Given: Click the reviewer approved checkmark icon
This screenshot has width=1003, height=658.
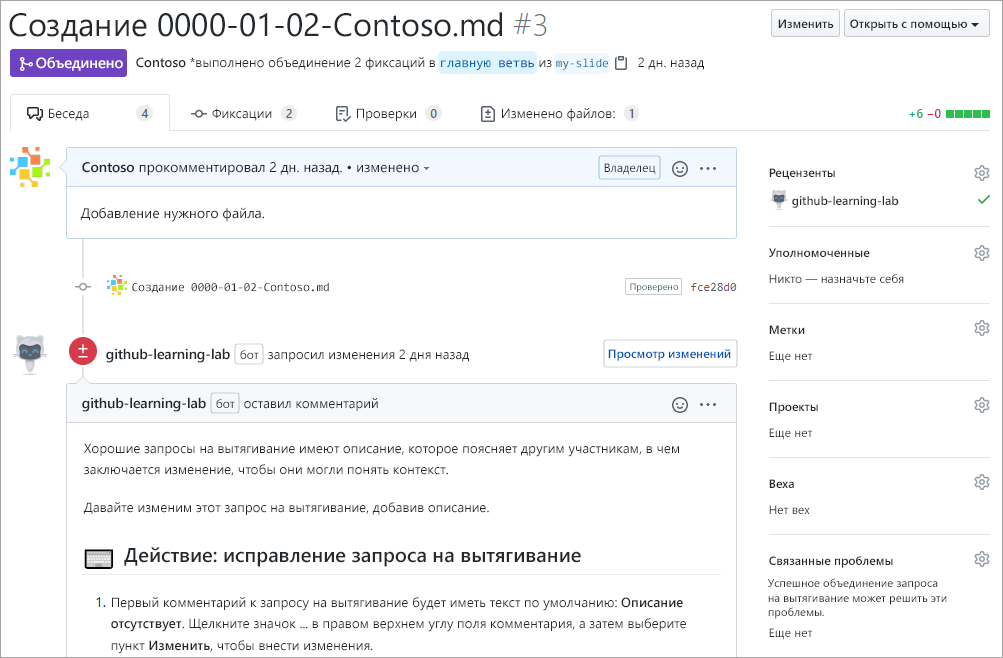Looking at the screenshot, I should [983, 200].
